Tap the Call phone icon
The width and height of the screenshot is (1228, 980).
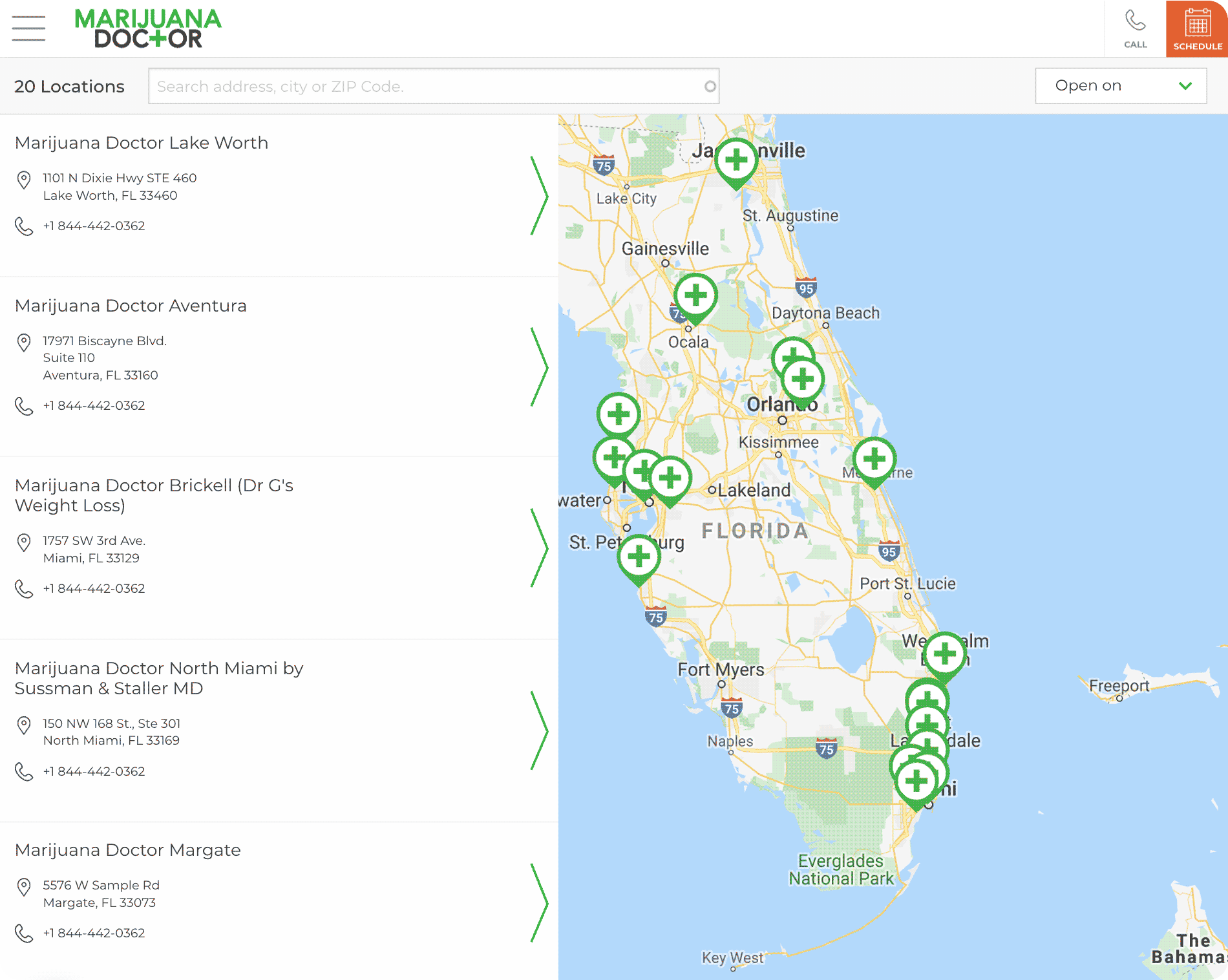click(1135, 28)
